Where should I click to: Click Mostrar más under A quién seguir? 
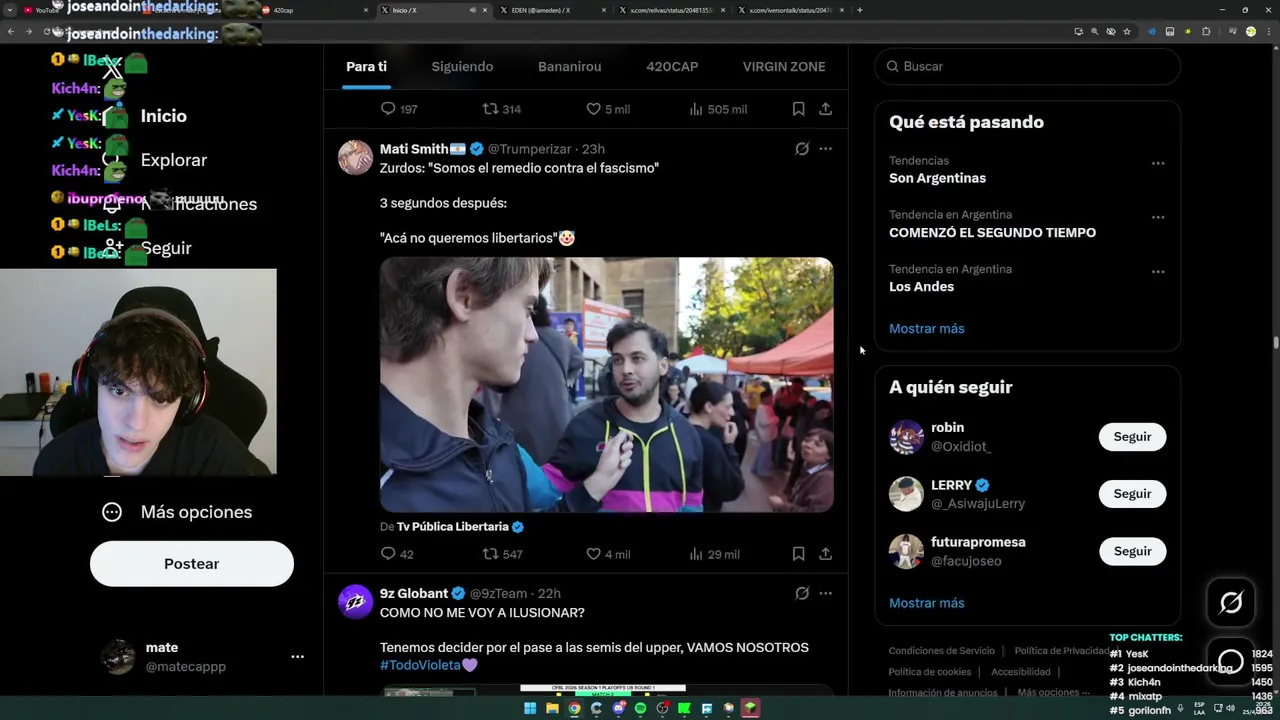click(927, 603)
